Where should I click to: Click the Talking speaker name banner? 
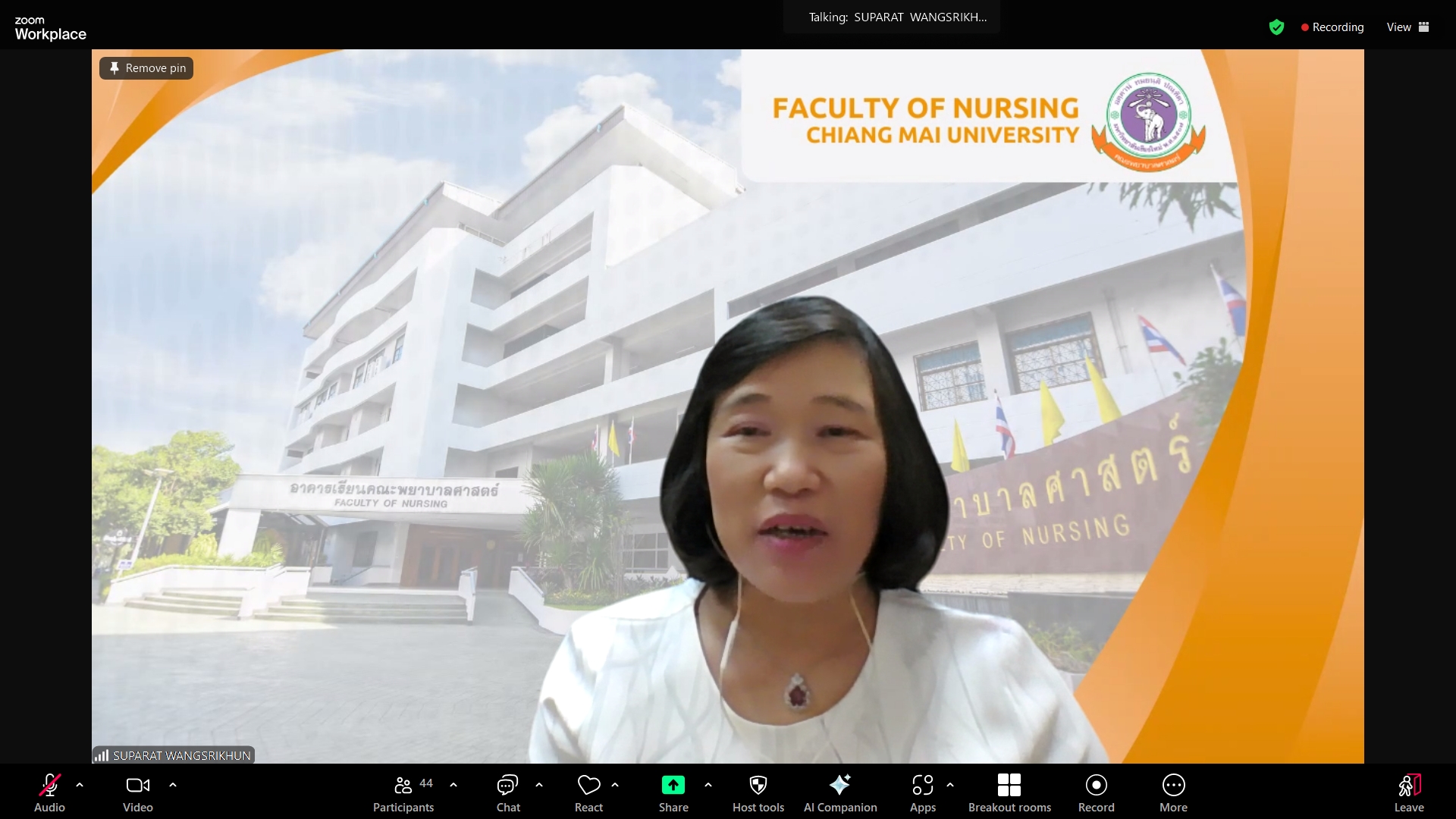click(x=892, y=17)
